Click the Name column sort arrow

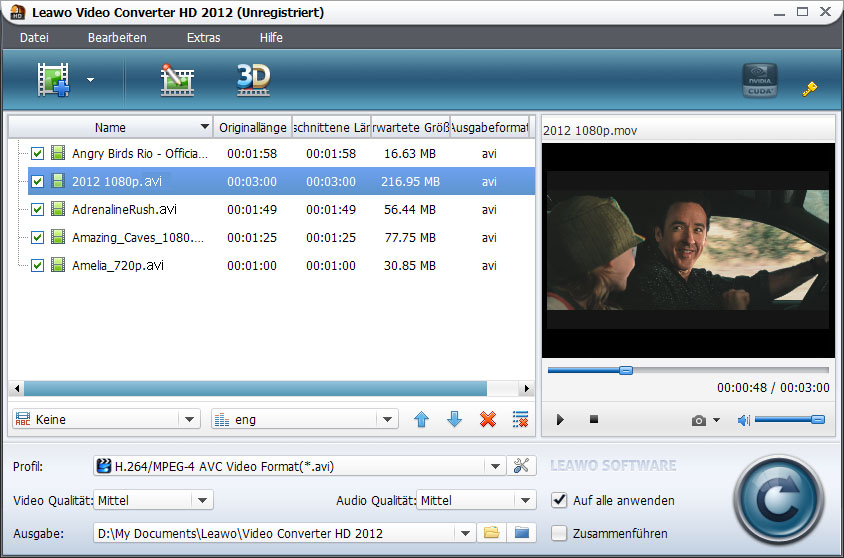click(205, 126)
